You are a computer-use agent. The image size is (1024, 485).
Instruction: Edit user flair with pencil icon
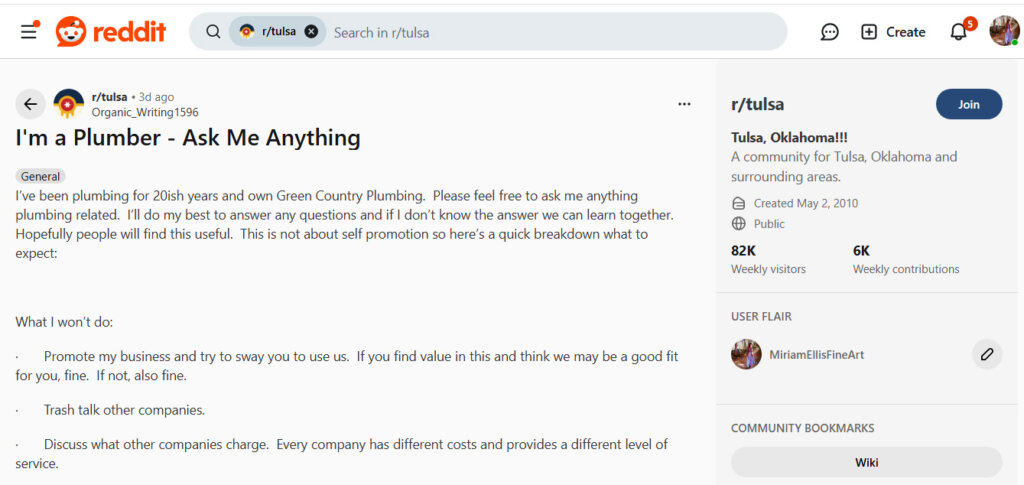986,354
